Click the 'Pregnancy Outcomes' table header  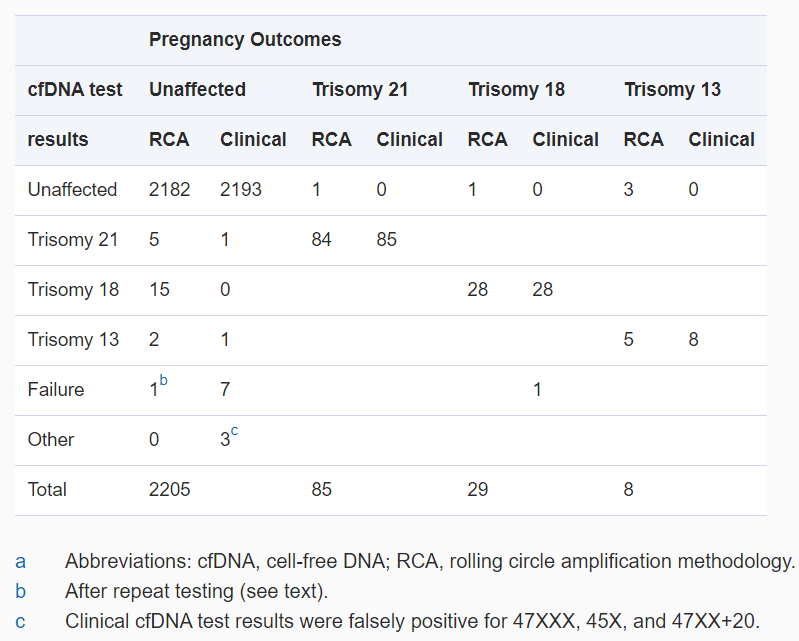point(245,40)
